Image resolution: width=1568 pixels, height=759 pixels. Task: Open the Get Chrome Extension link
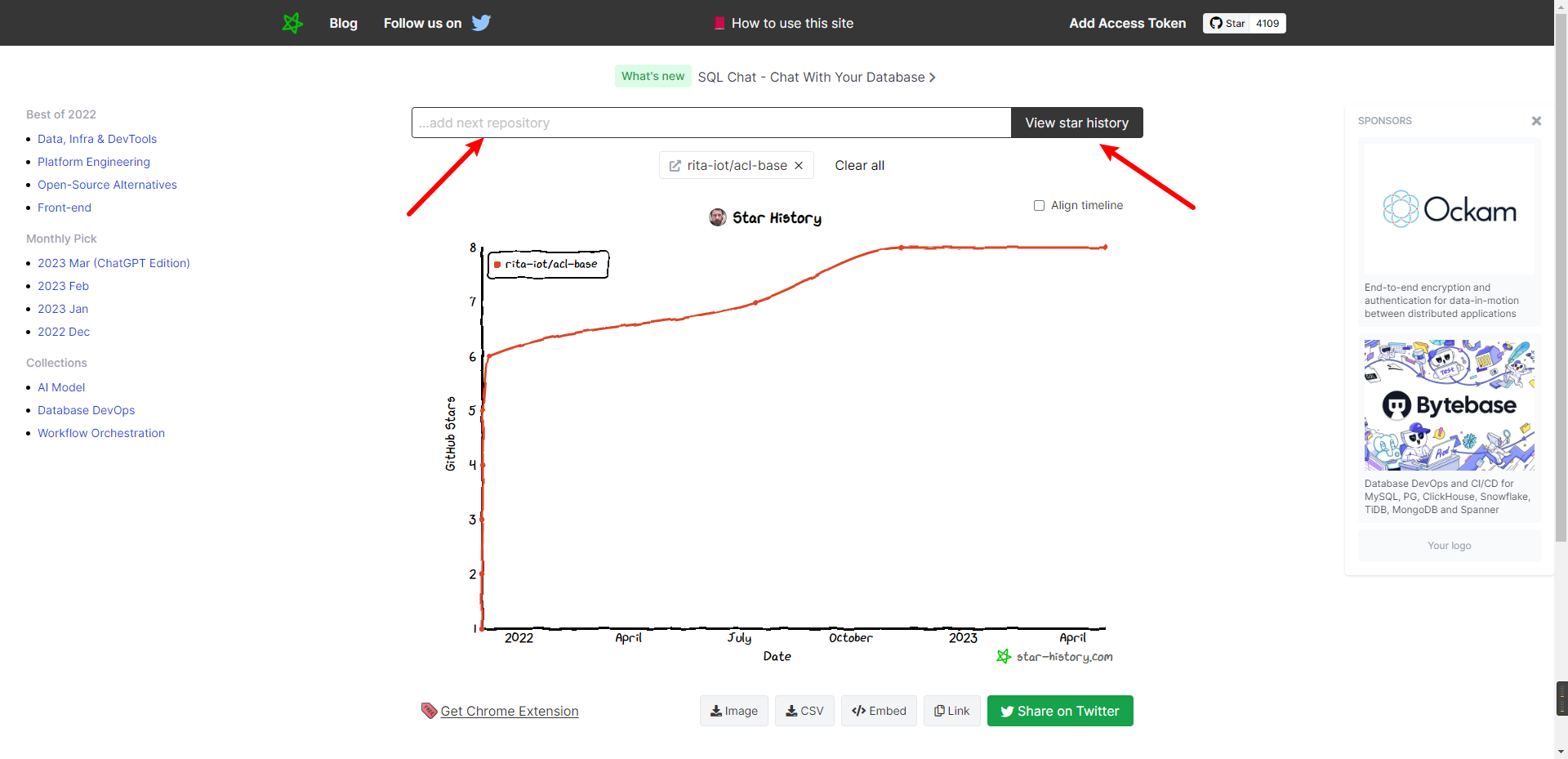(509, 711)
